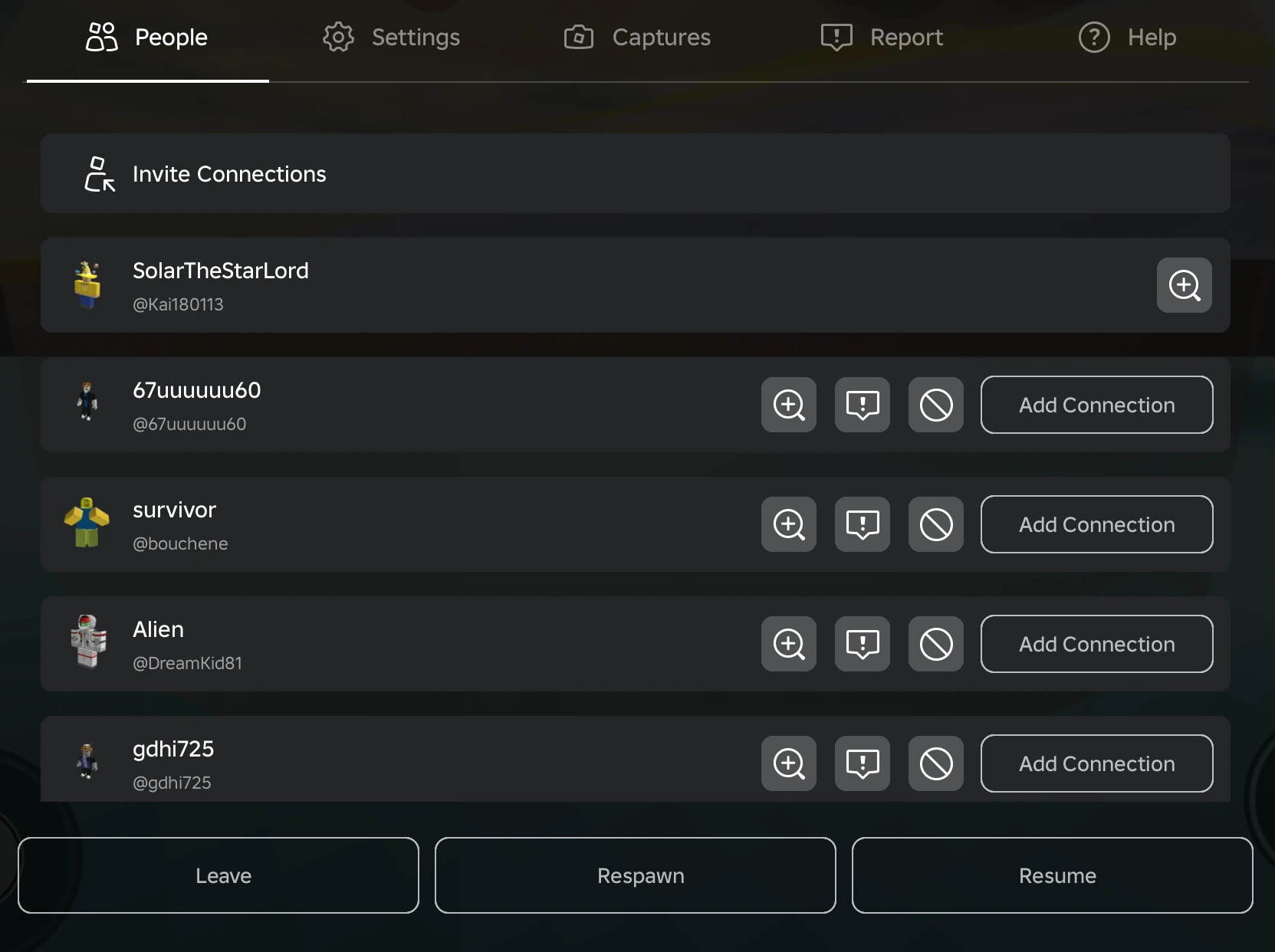
Task: Report player gdhi725
Action: click(862, 763)
